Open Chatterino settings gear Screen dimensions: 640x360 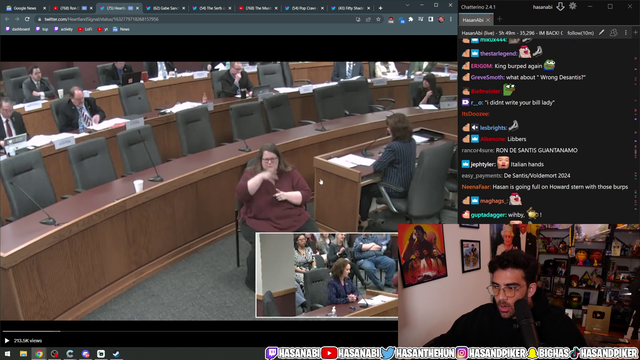tap(573, 6)
